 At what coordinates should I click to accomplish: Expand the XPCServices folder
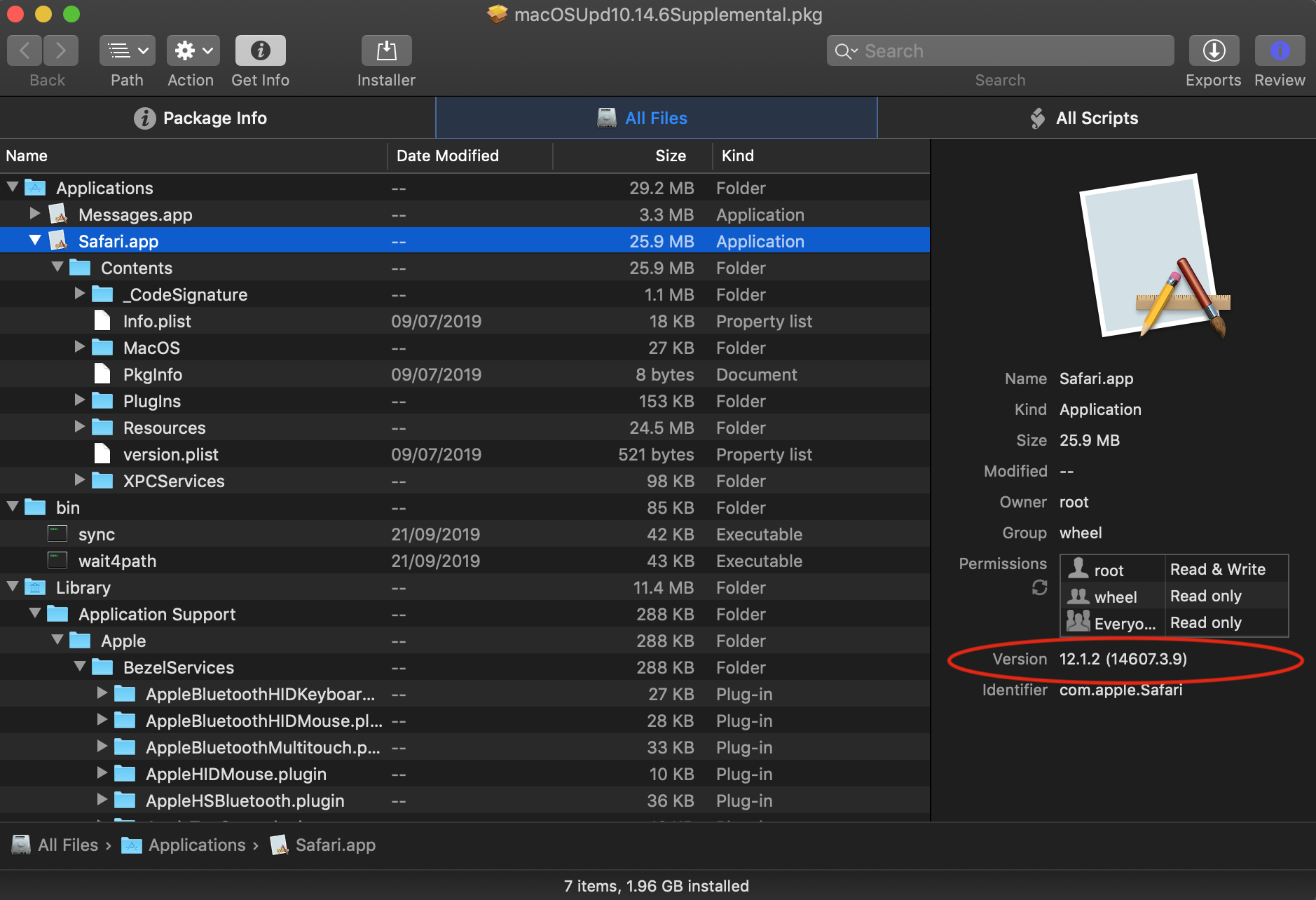point(80,479)
